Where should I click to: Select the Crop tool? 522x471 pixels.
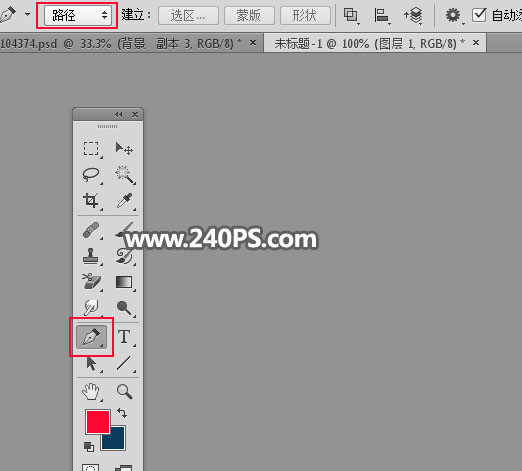click(91, 200)
